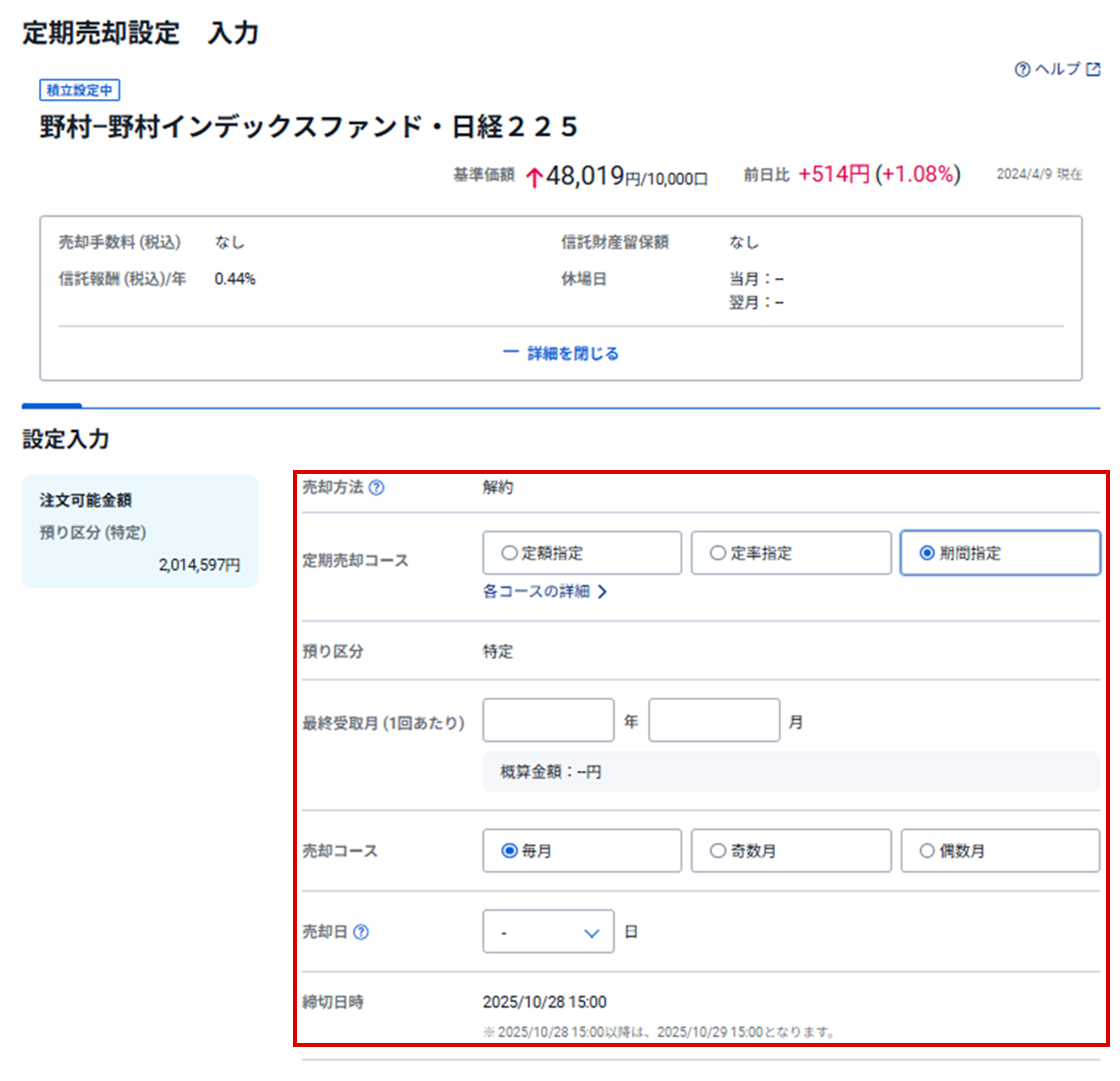Click the chevron arrow after 各コースの詳細

tap(602, 591)
